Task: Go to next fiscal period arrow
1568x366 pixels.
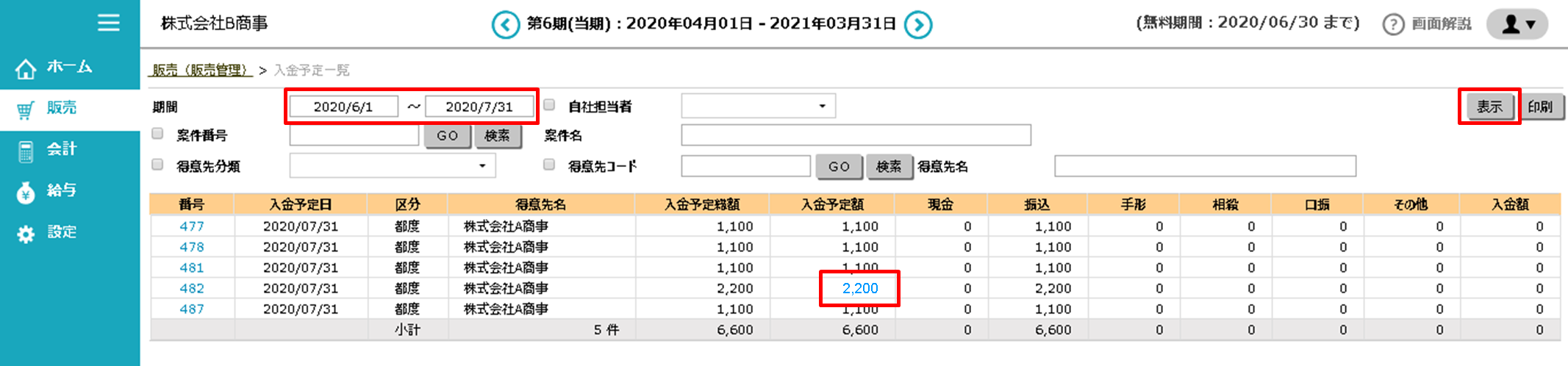Action: click(x=918, y=25)
